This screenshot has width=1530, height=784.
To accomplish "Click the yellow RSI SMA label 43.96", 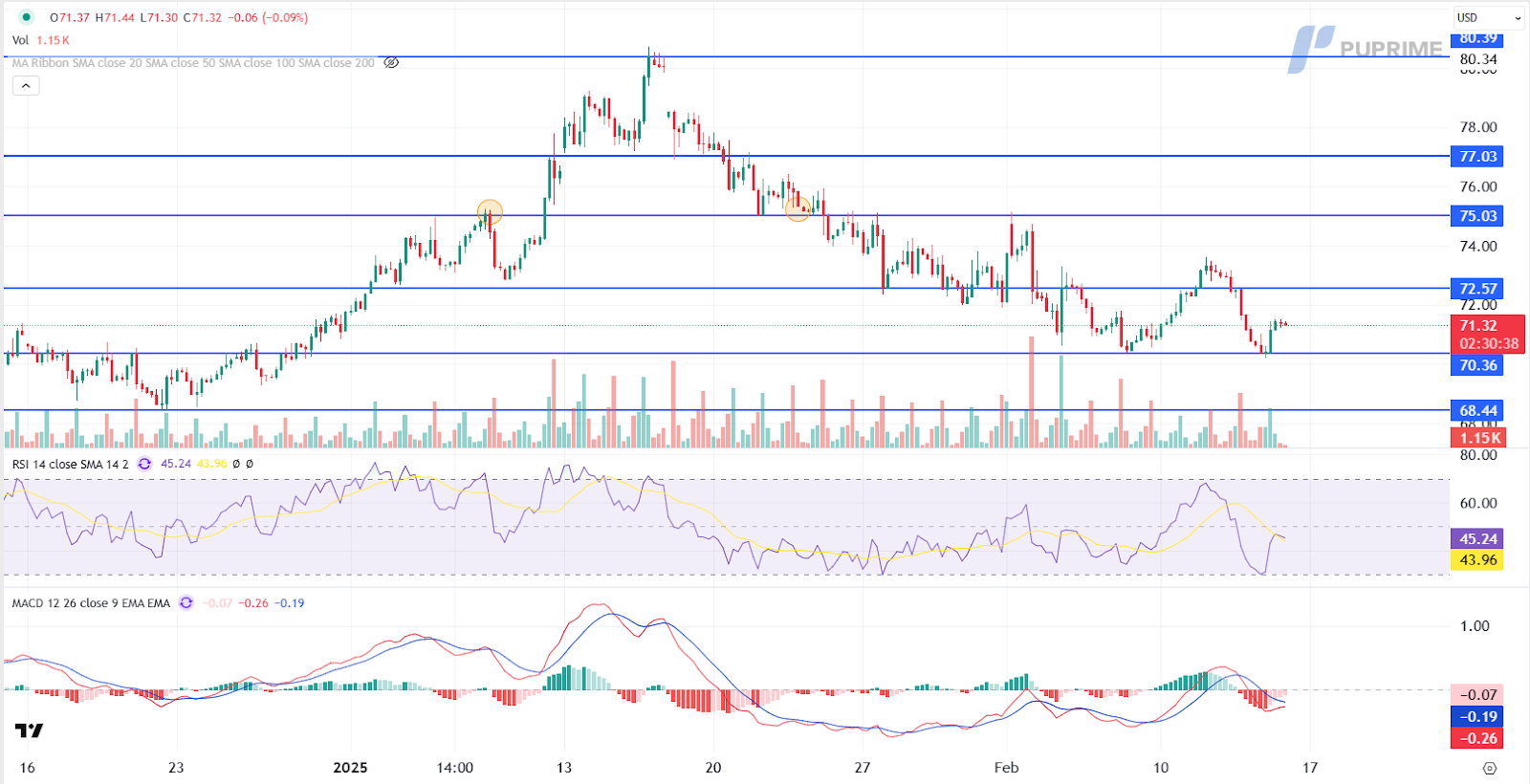I will tap(1477, 560).
